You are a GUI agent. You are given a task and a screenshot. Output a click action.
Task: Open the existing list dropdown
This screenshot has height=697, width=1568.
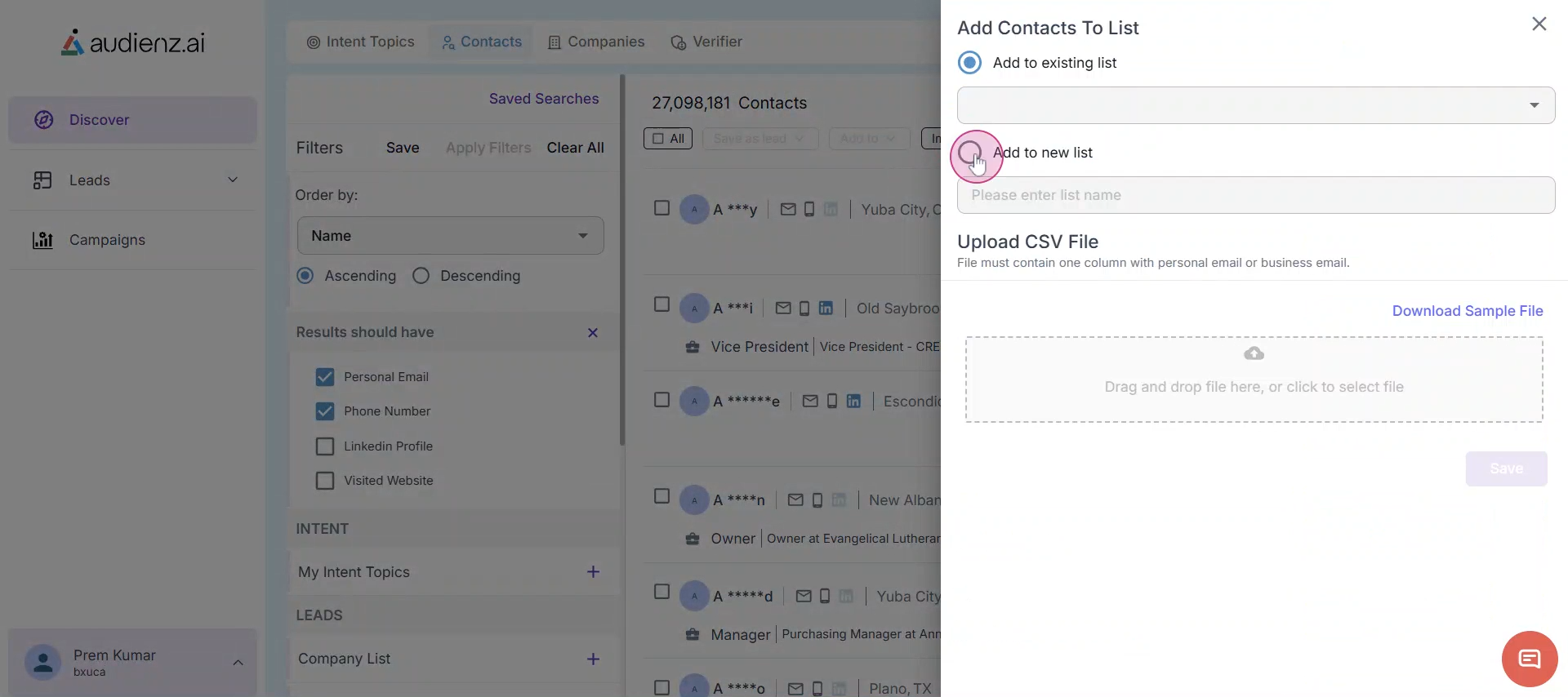(x=1255, y=105)
